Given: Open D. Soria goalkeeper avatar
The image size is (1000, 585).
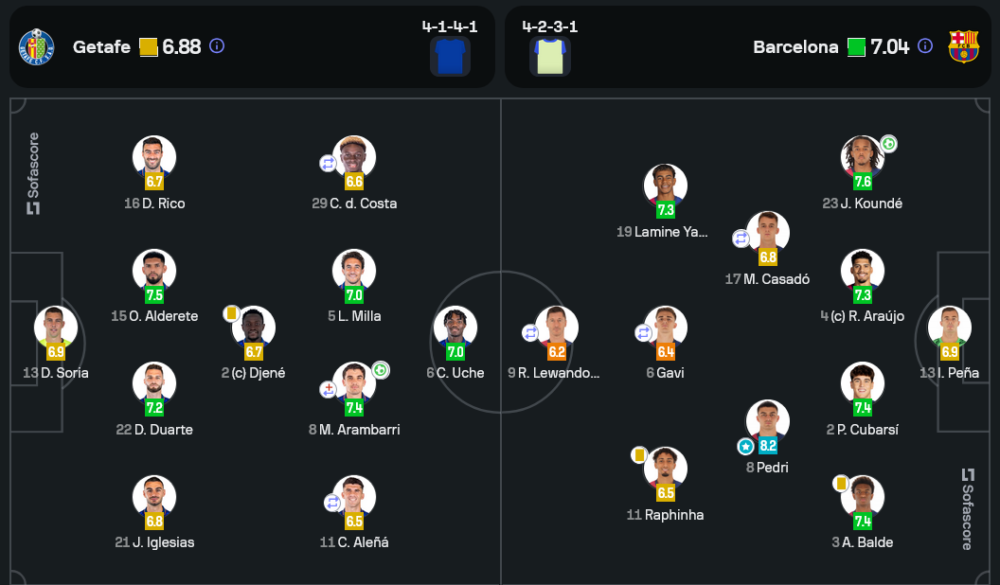Looking at the screenshot, I should click(55, 327).
